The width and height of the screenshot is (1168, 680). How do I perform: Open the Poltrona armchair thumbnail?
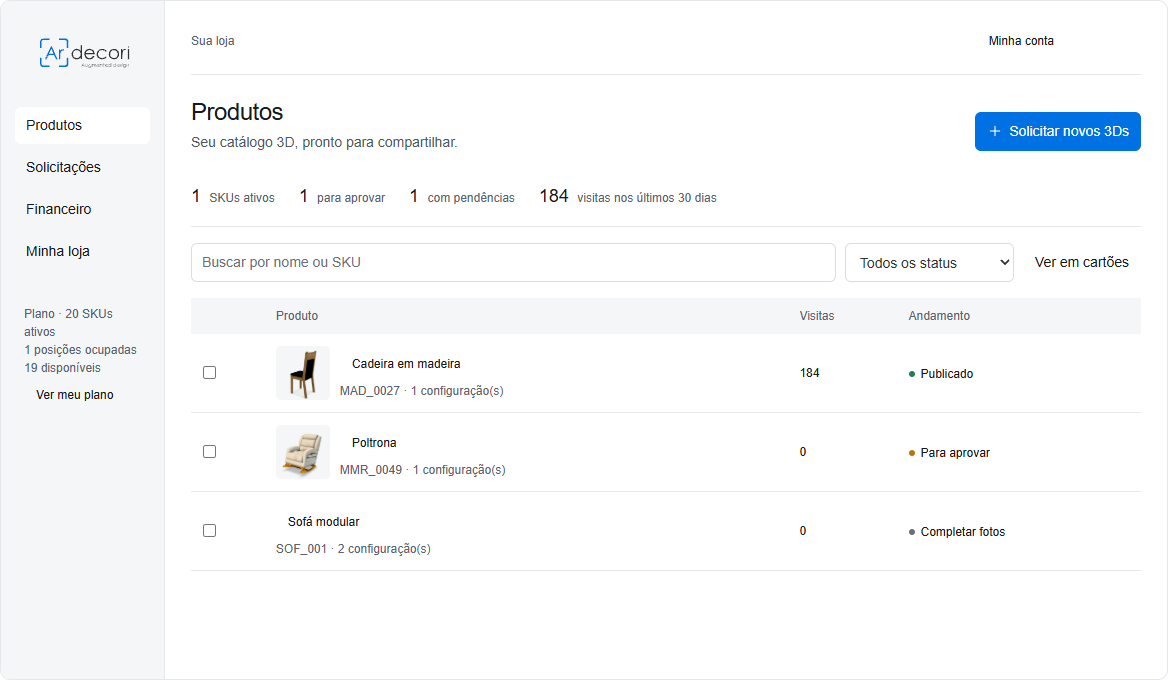click(302, 452)
